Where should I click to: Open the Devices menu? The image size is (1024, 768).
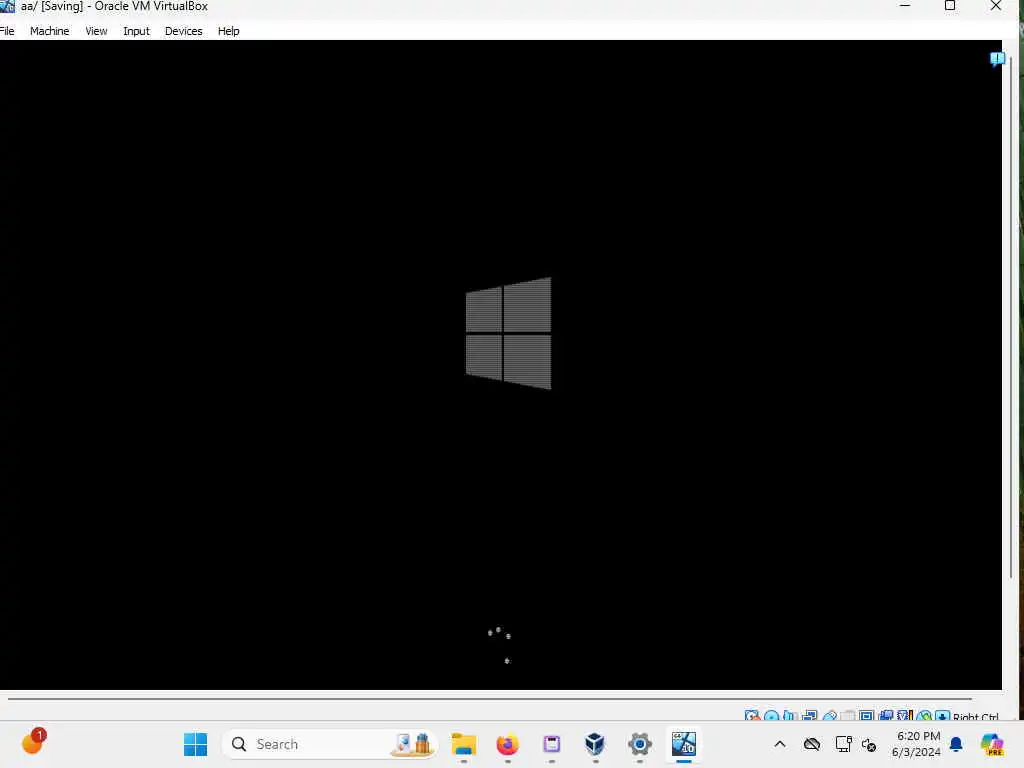coord(184,31)
